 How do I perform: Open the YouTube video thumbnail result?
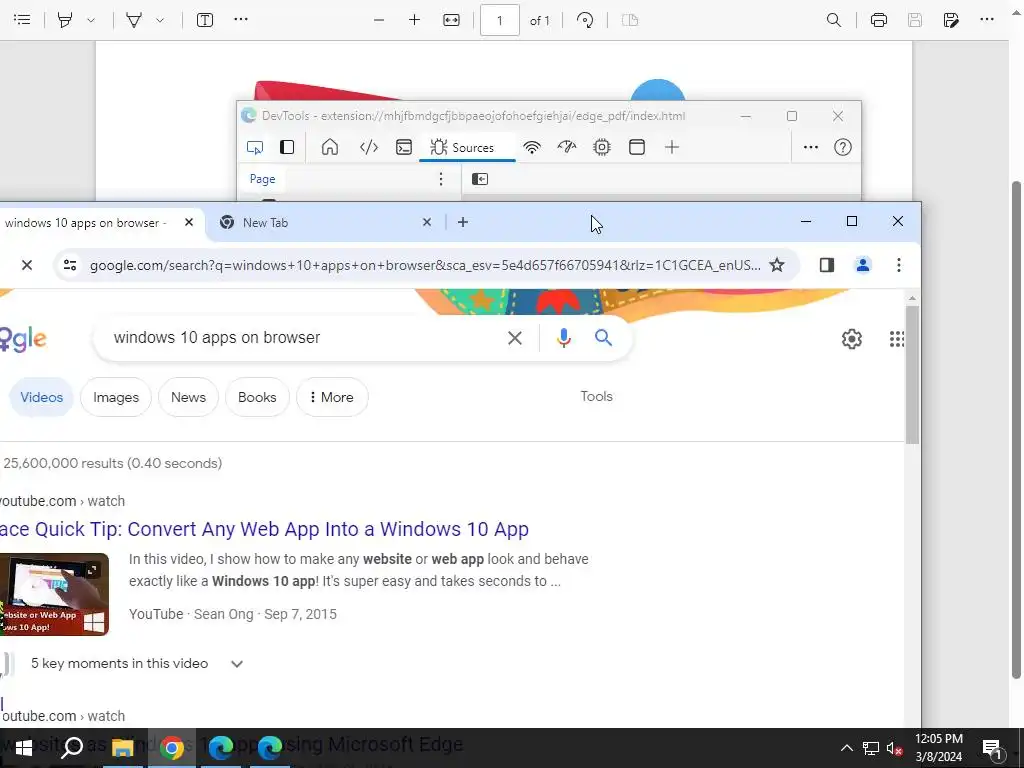(x=54, y=594)
